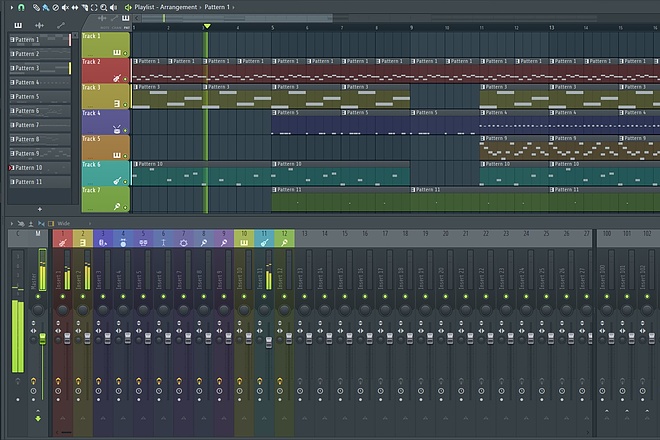Toggle the magnet snap icon in playlist toolbar
The width and height of the screenshot is (660, 440).
(21, 7)
